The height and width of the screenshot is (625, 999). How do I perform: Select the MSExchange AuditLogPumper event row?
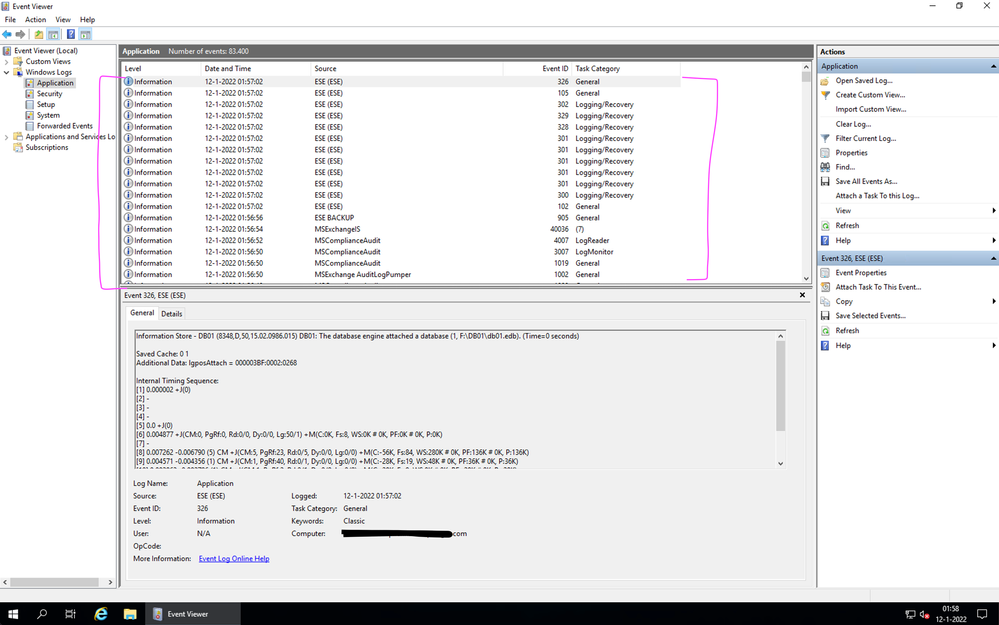(x=401, y=275)
